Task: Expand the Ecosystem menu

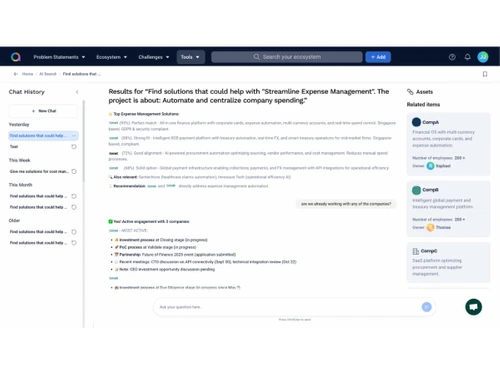Action: pos(111,57)
